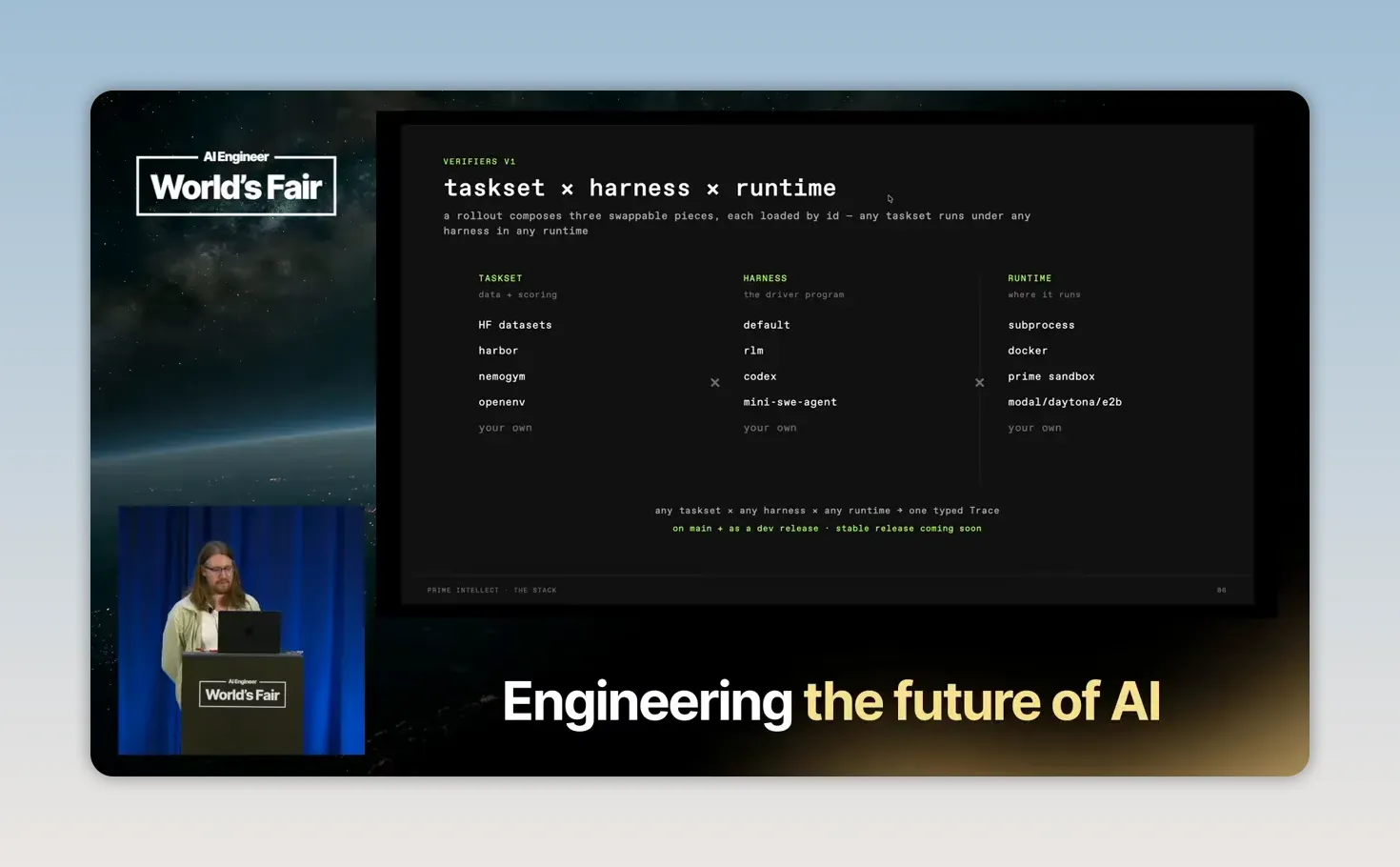The image size is (1400, 867).
Task: Click the slide description paragraph about rollouts
Action: coord(737,223)
